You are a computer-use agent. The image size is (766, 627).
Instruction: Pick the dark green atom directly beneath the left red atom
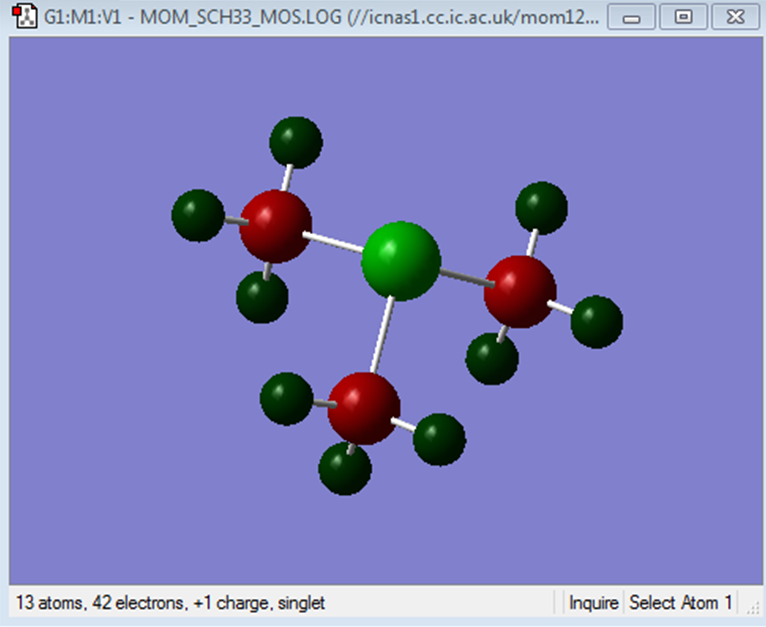262,297
